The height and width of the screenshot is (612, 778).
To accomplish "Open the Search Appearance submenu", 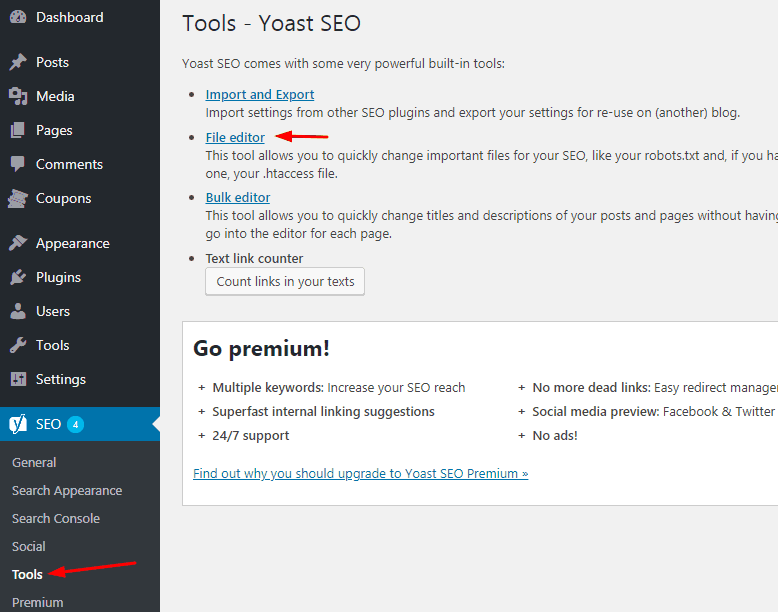I will [x=67, y=490].
